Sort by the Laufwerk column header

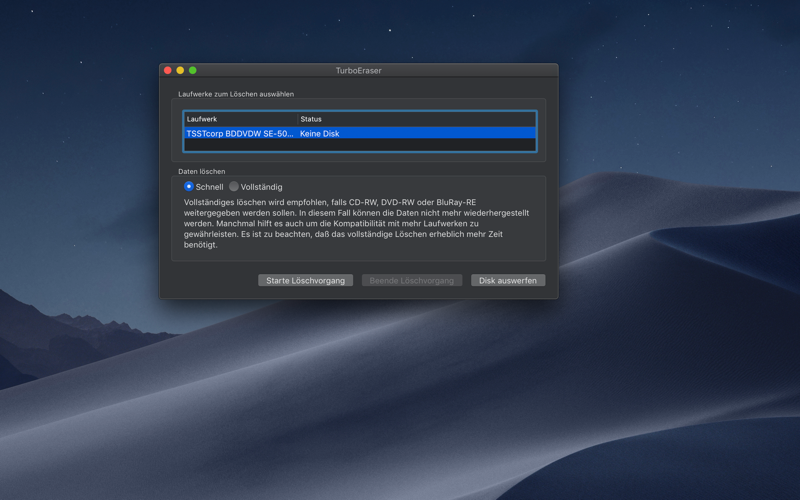240,119
